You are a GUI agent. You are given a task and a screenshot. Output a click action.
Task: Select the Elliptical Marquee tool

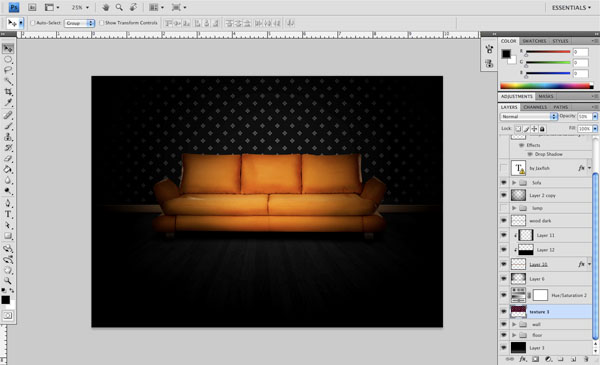[x=8, y=60]
